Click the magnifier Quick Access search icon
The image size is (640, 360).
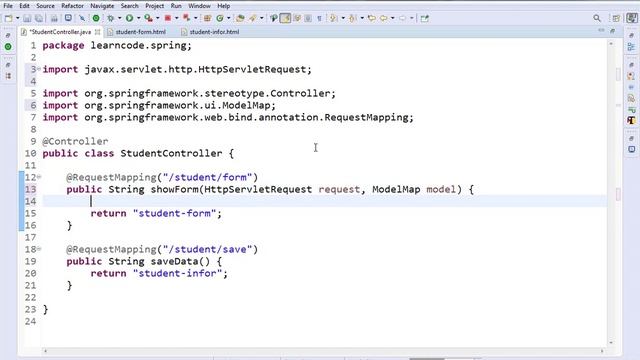pos(597,18)
